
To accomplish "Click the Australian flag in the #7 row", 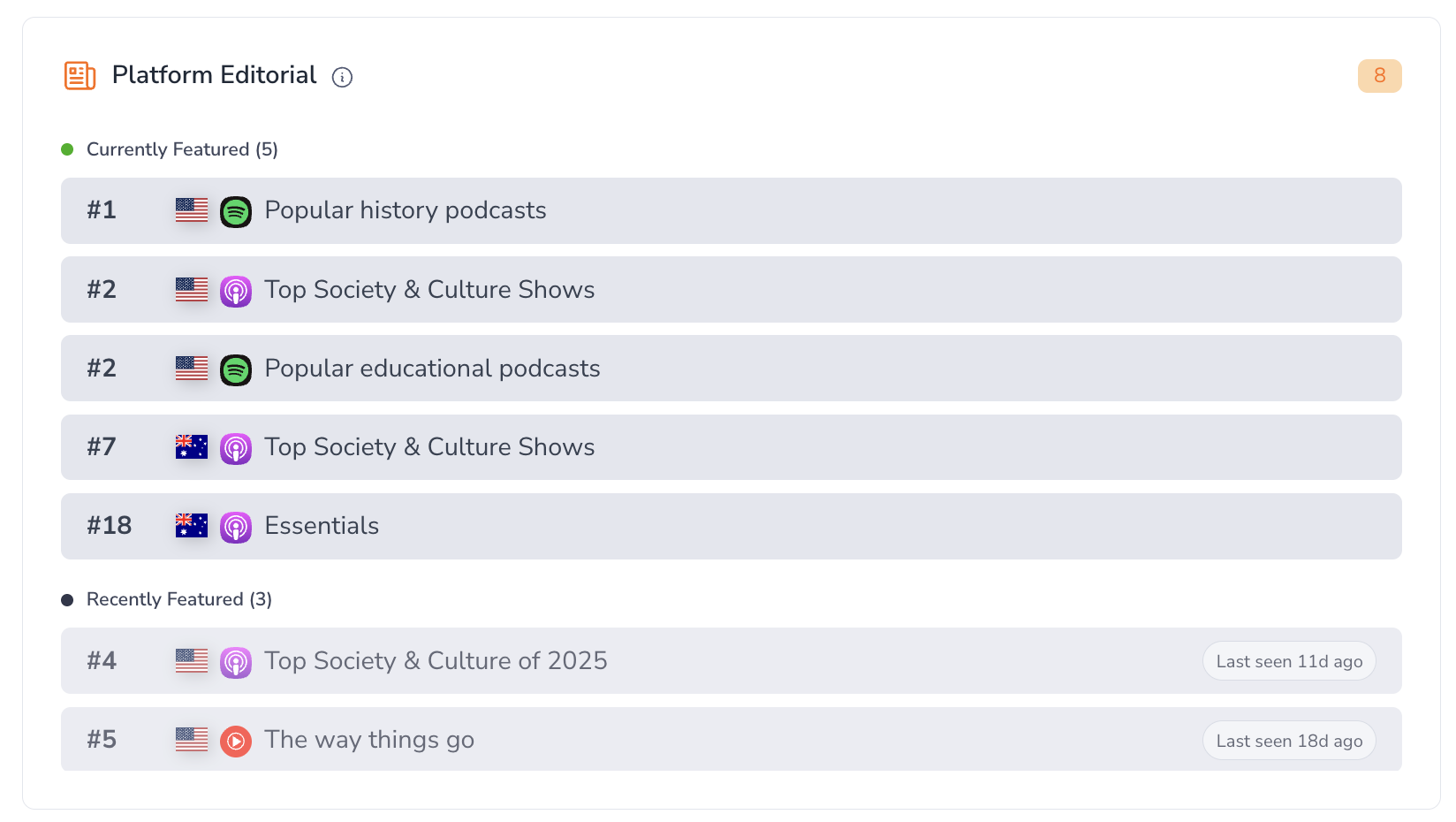I will coord(192,447).
